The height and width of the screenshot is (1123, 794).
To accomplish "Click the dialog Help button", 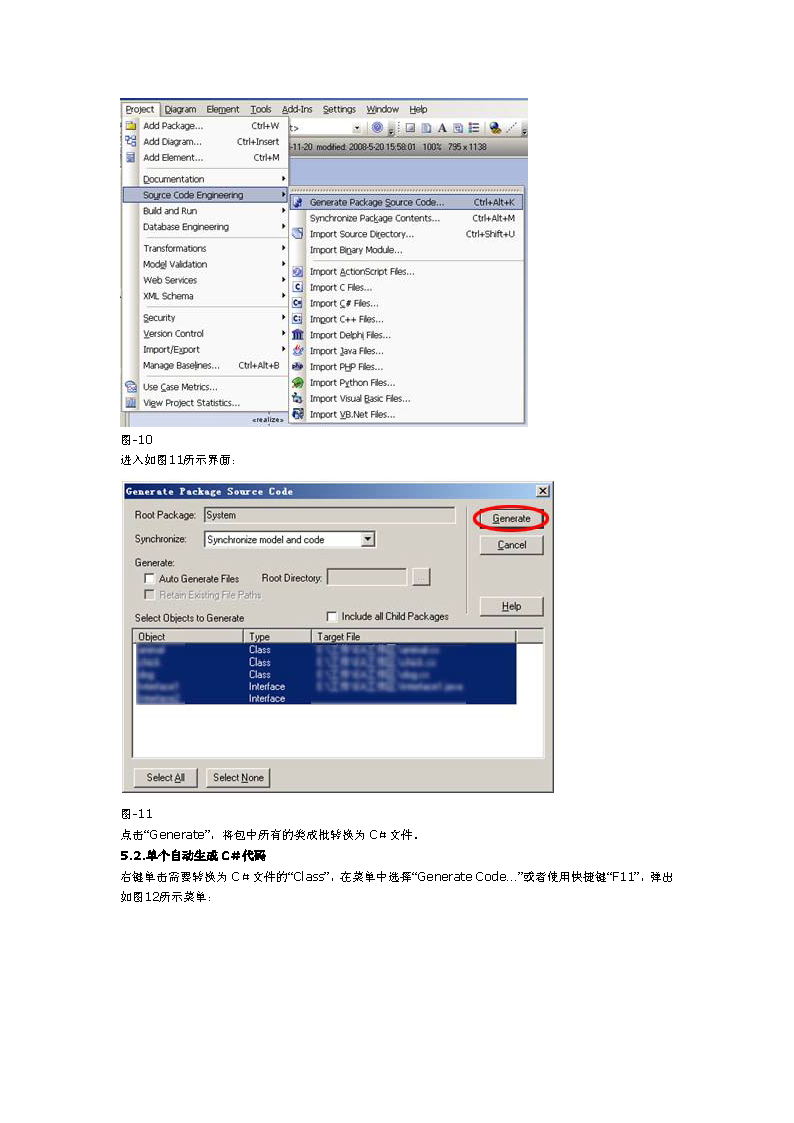I will (x=511, y=607).
